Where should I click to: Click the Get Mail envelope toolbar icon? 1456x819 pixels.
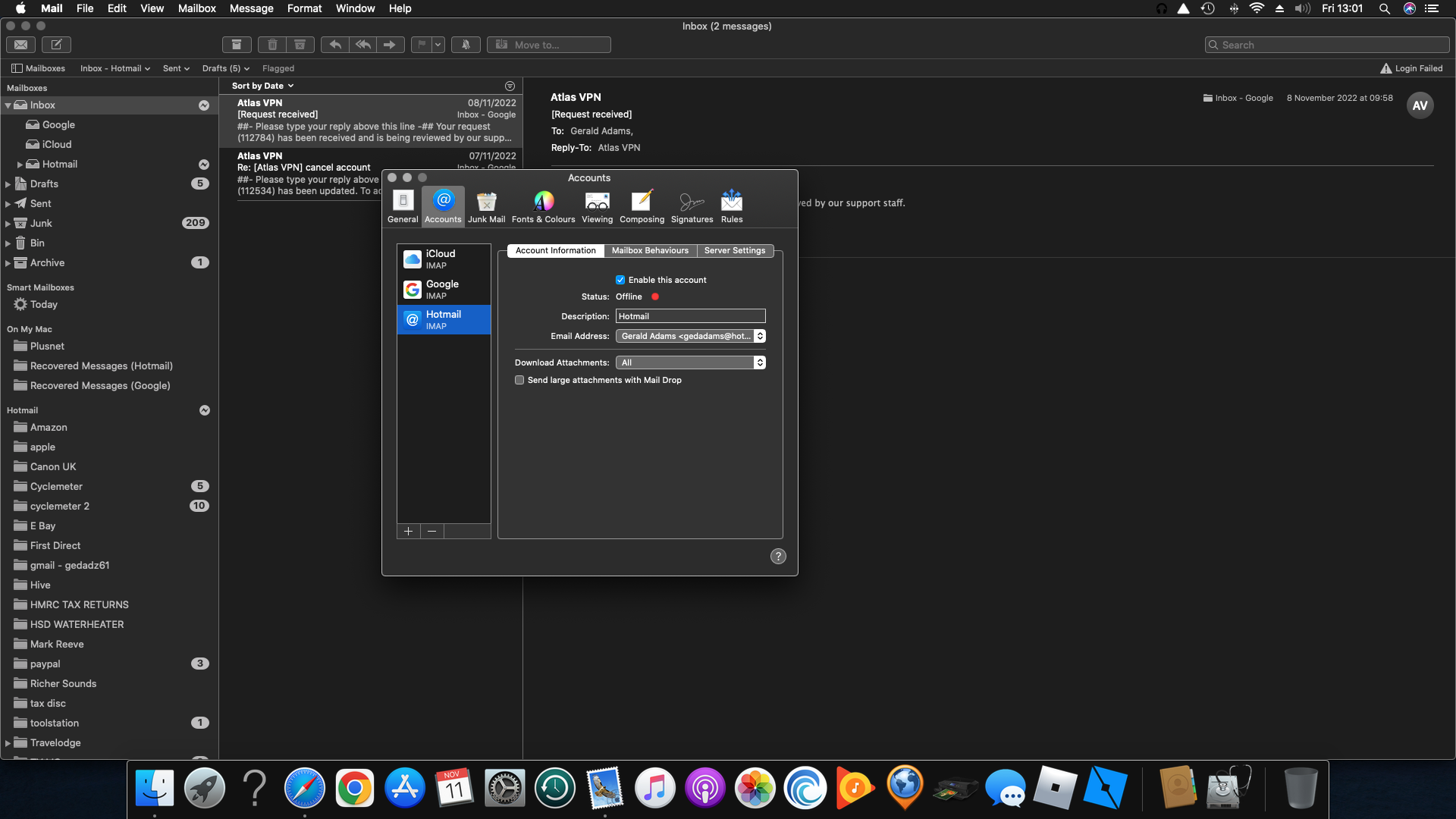(21, 45)
